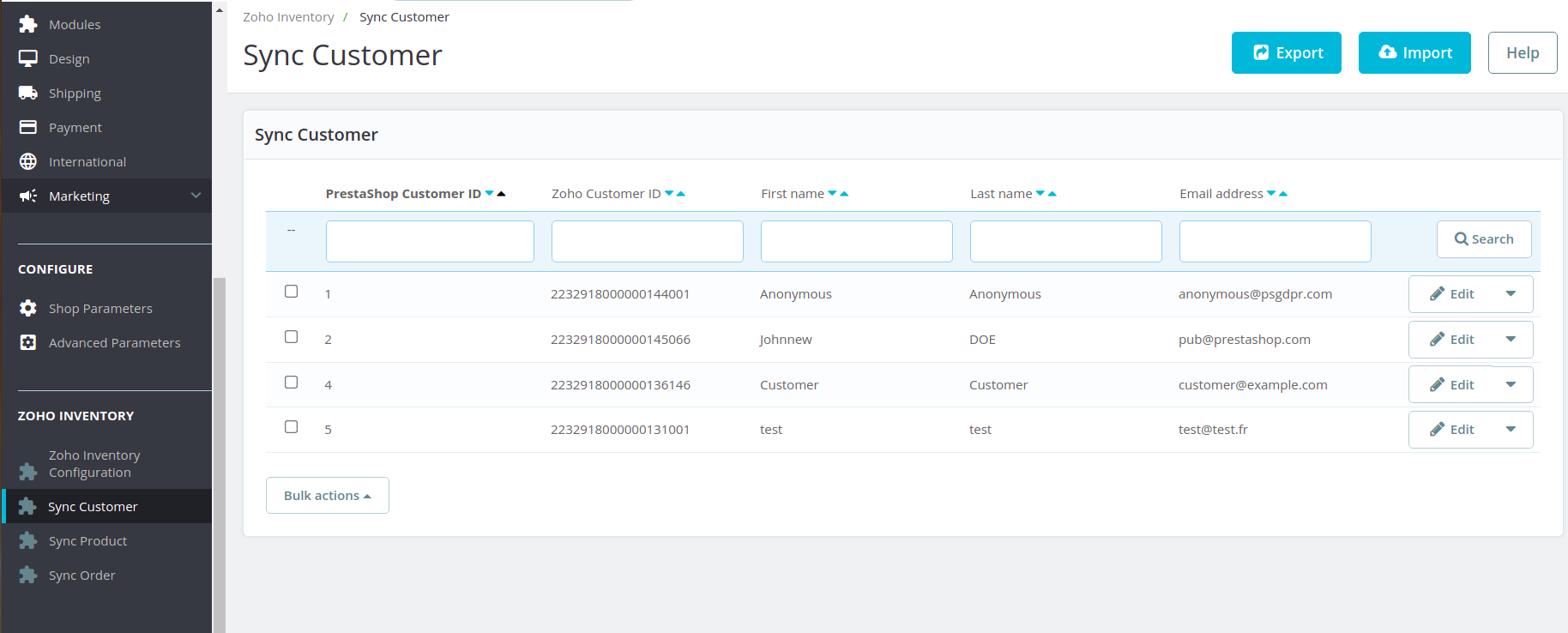Sort First name descending arrow

coord(832,194)
